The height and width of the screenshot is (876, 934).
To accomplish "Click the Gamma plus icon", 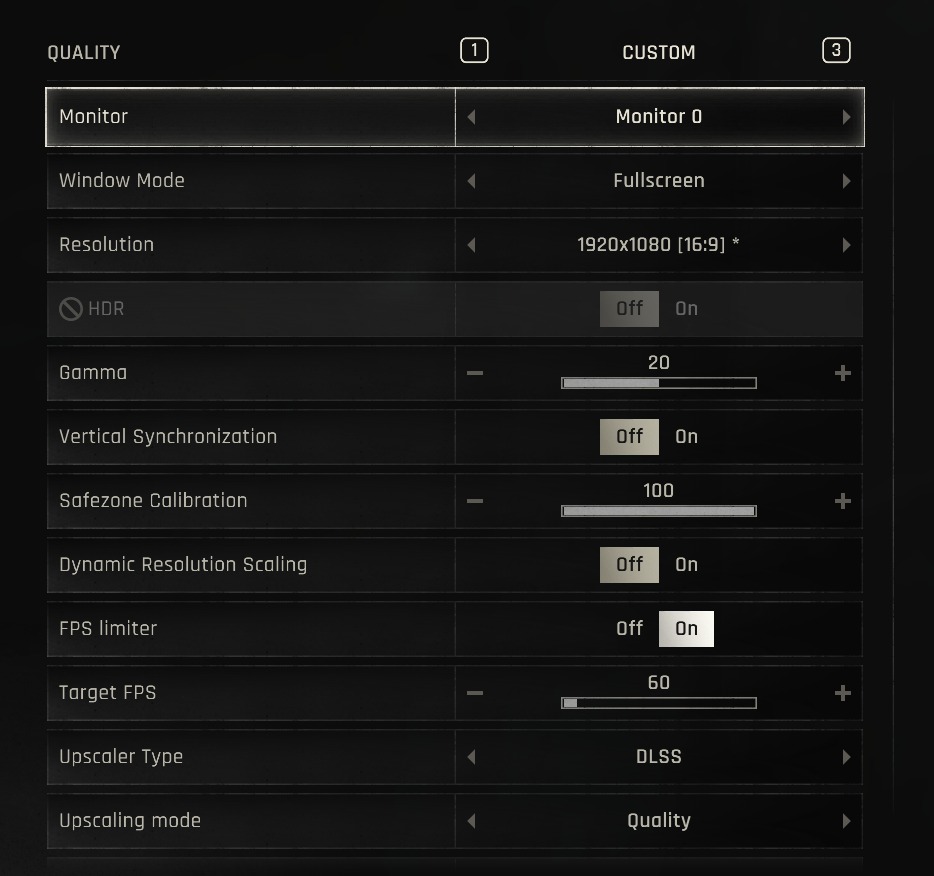I will click(843, 373).
